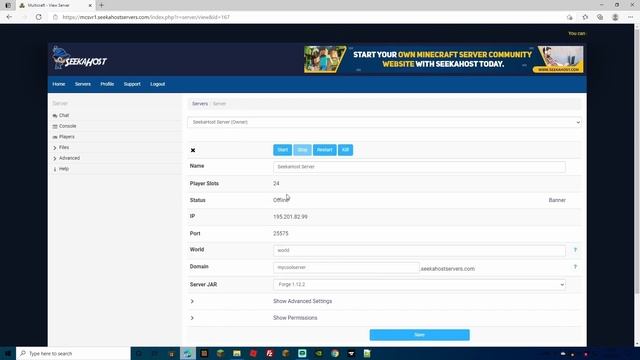
Task: Click the Stop server button
Action: [x=302, y=150]
